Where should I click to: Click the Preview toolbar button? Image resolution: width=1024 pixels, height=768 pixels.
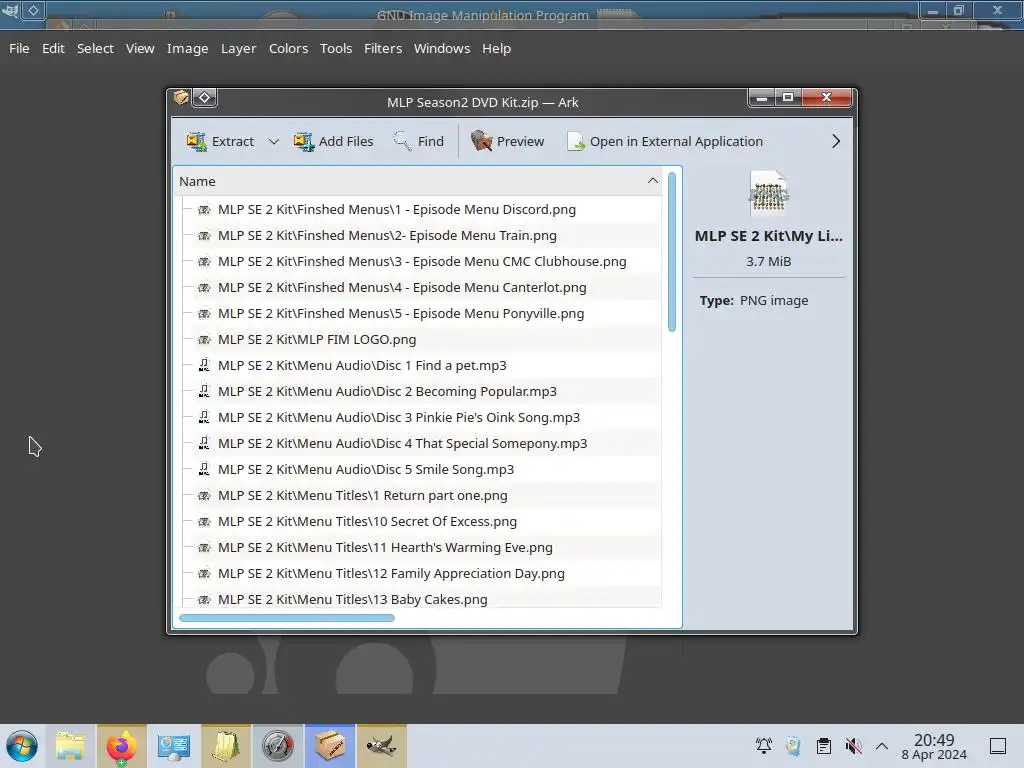point(507,141)
